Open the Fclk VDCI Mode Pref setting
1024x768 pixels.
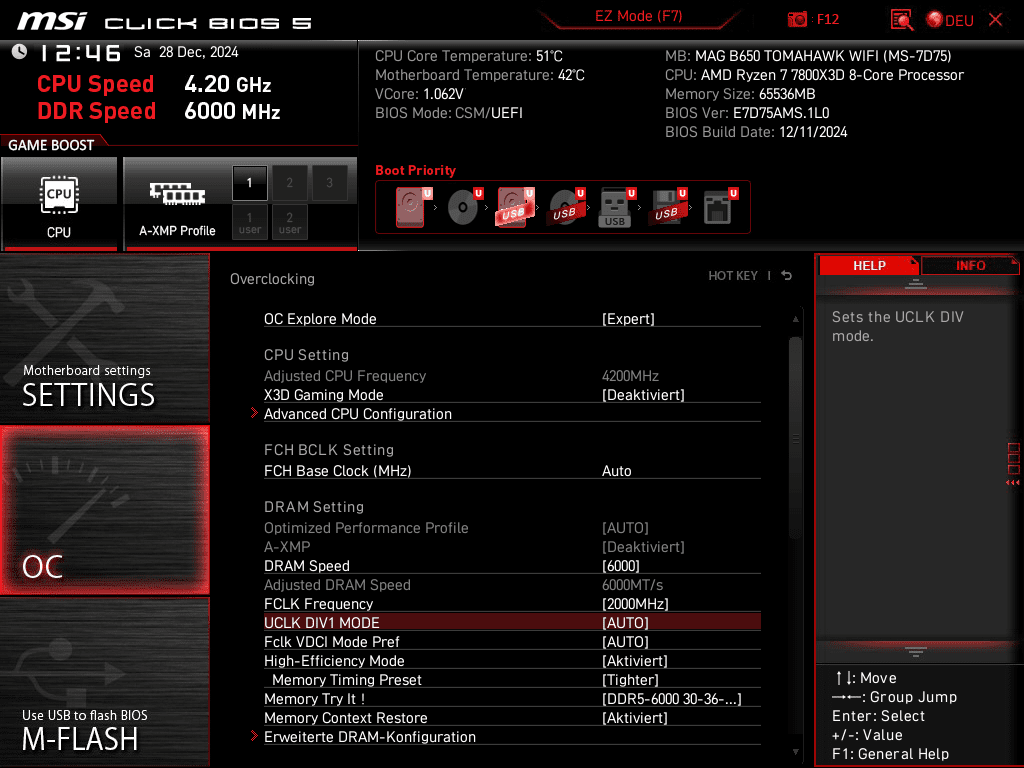512,641
